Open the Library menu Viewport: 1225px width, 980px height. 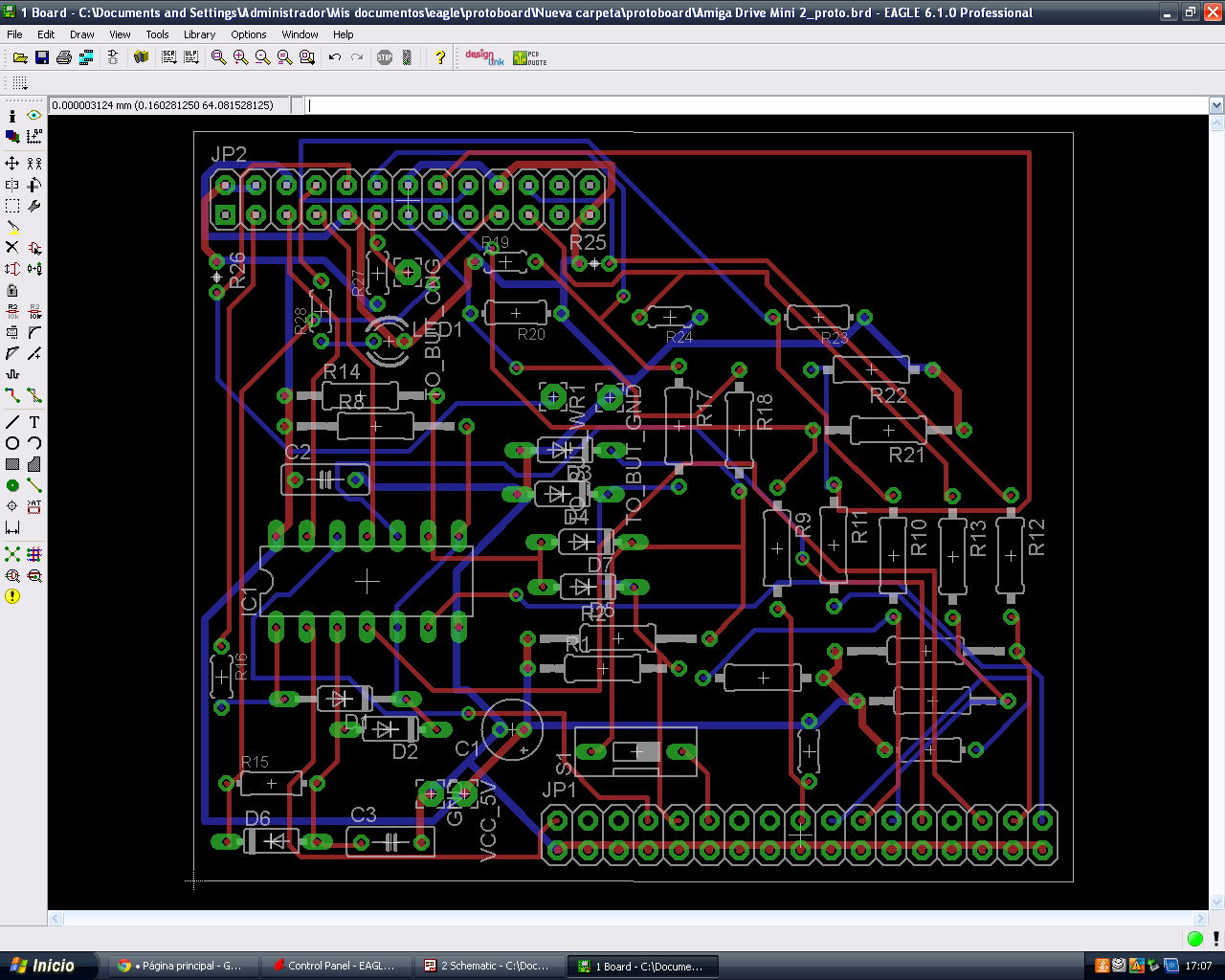(x=199, y=34)
